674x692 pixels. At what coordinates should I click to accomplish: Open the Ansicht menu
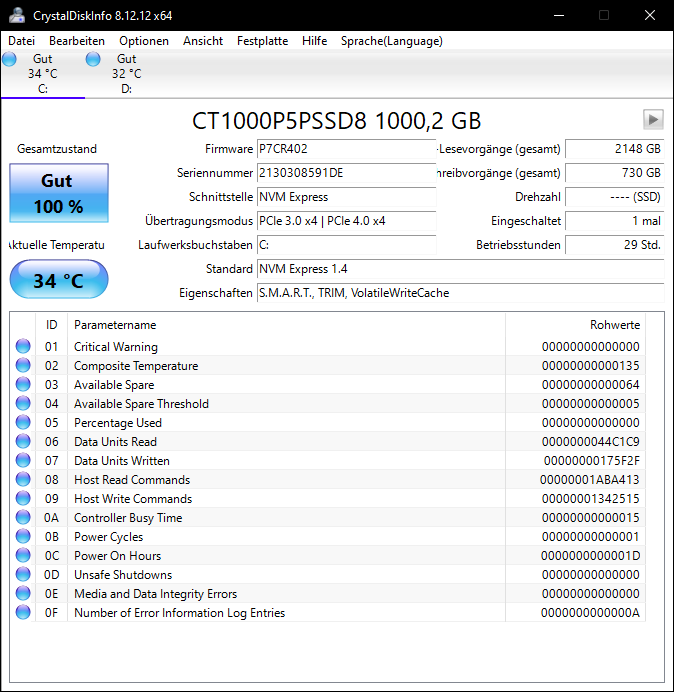203,41
